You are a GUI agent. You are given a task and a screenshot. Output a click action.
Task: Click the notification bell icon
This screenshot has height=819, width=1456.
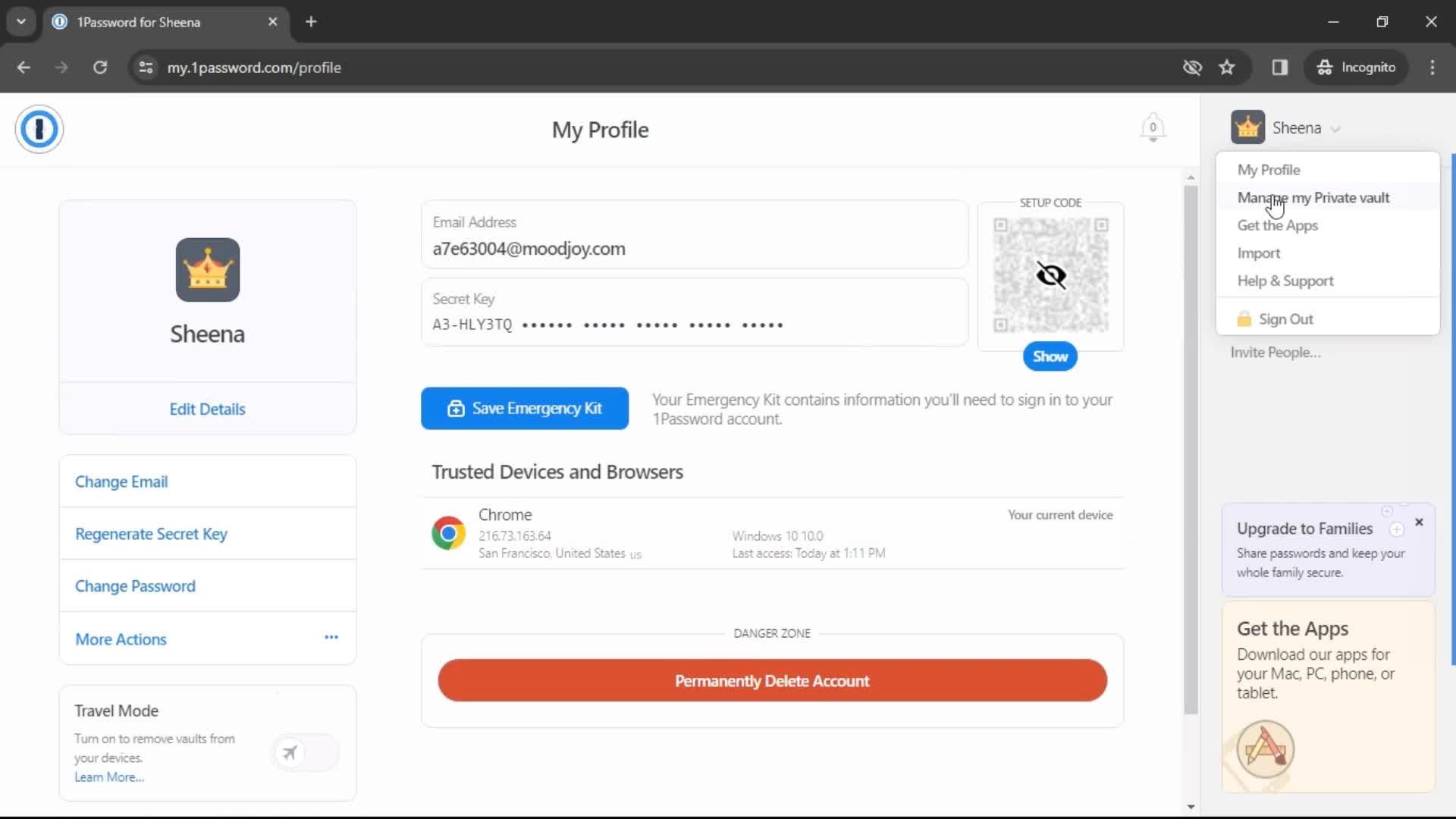coord(1152,128)
